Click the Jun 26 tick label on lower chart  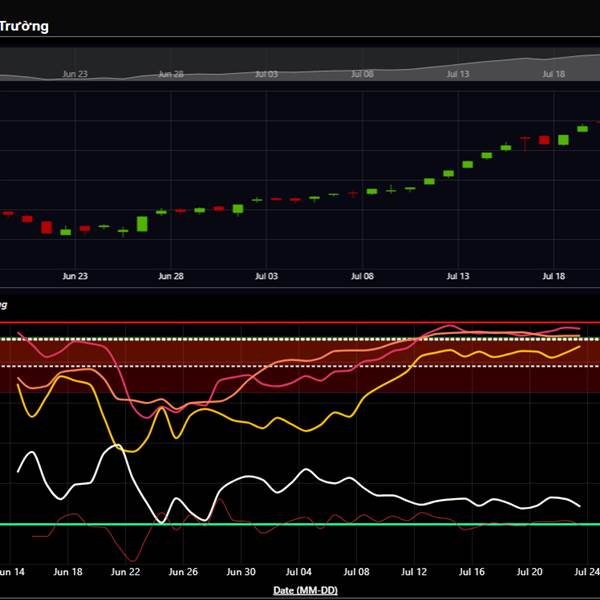click(x=183, y=572)
